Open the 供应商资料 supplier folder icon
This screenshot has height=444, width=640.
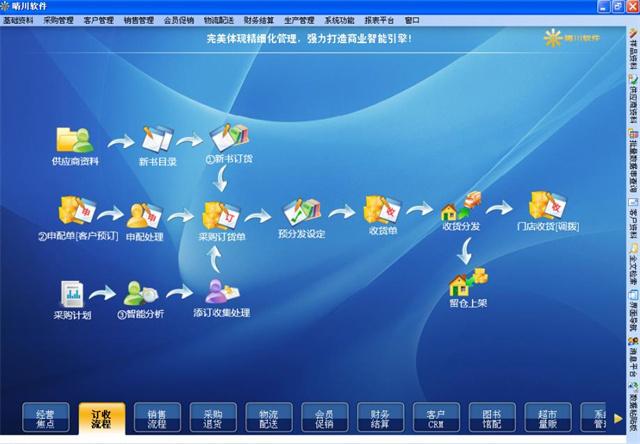[x=75, y=140]
